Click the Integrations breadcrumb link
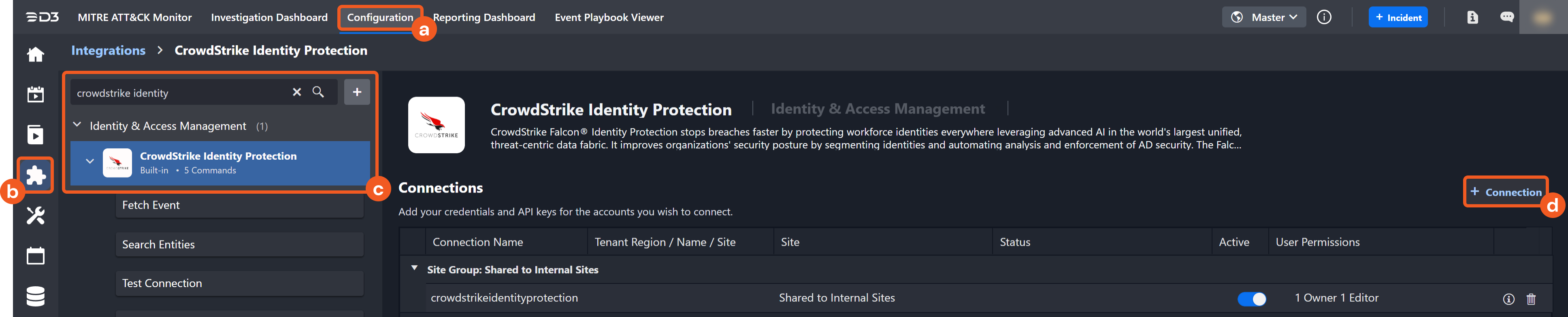The width and height of the screenshot is (1568, 317). (109, 51)
